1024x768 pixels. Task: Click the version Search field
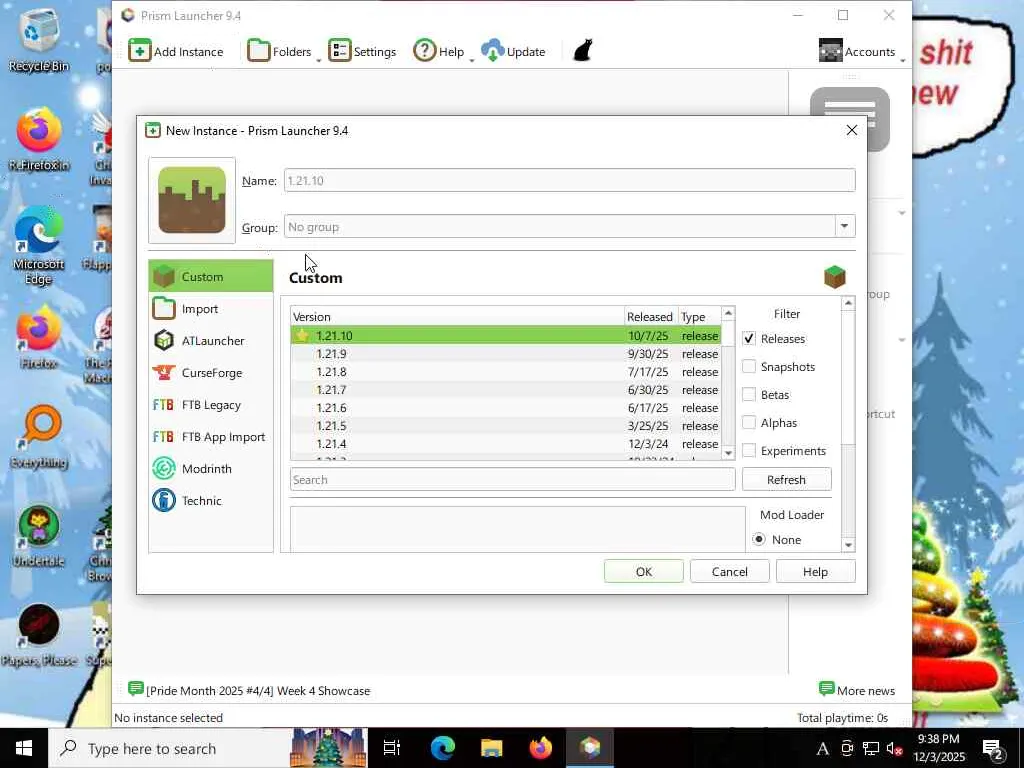[513, 479]
